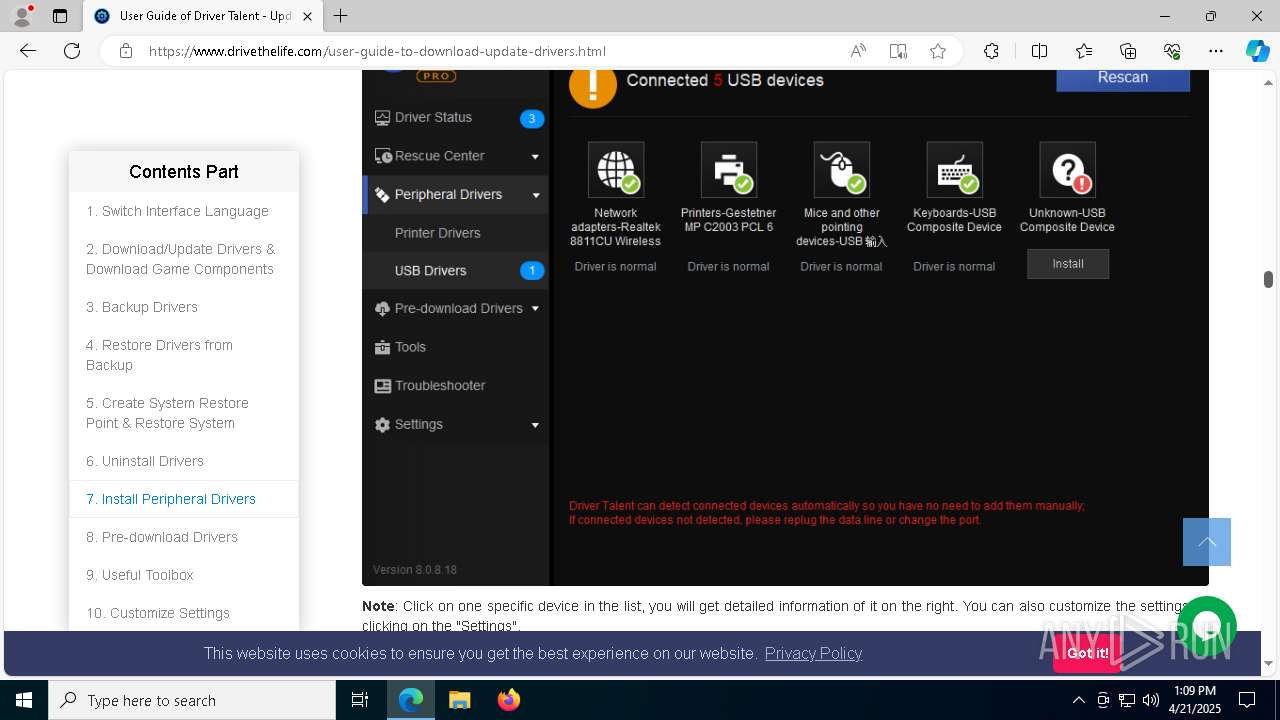The image size is (1280, 720).
Task: Open the Favorites list
Action: tap(1084, 51)
